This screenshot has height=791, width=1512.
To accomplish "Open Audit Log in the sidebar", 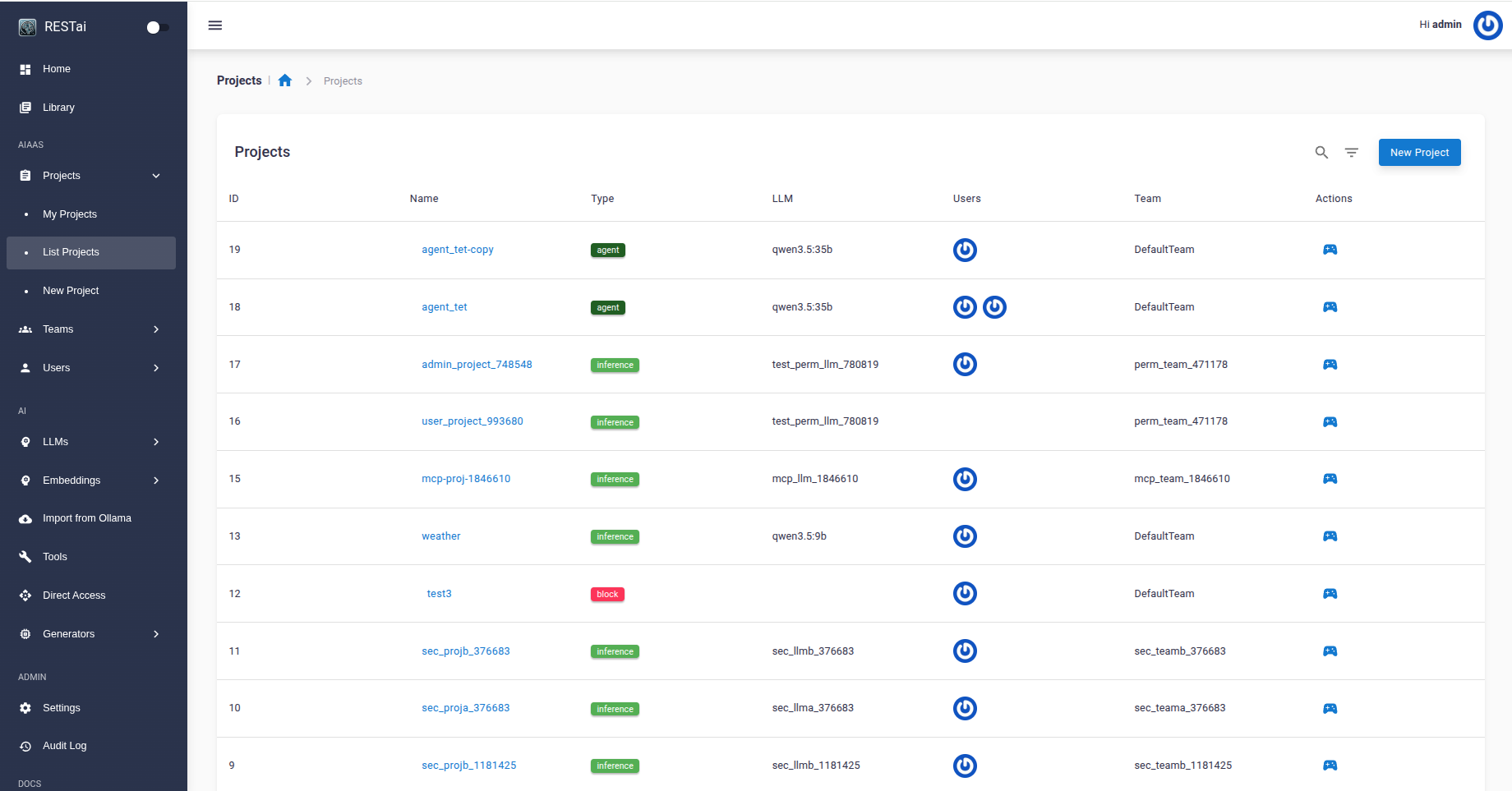I will [91, 746].
